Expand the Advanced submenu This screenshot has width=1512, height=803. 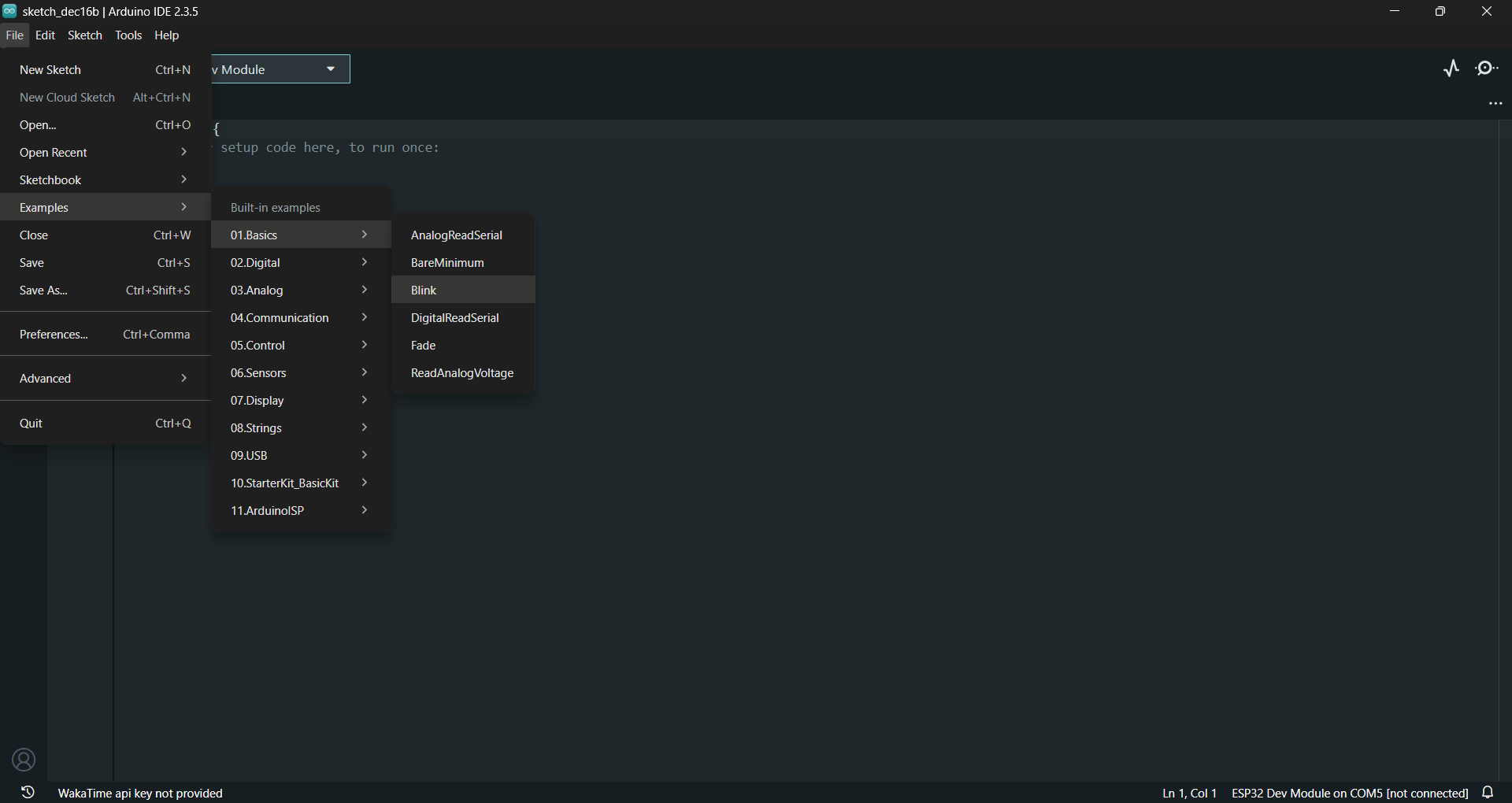pos(106,379)
